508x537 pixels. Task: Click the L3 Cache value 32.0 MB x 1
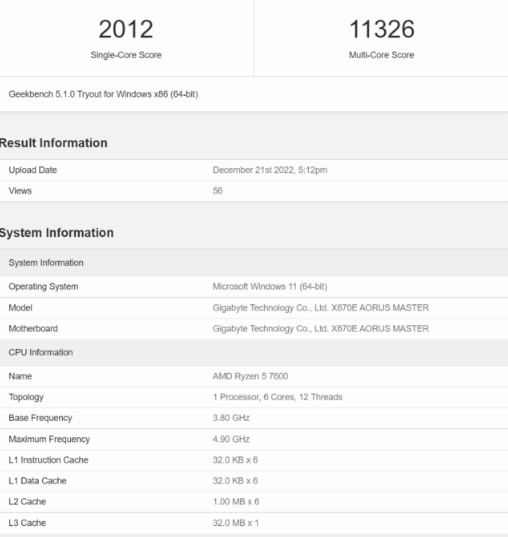tap(236, 523)
